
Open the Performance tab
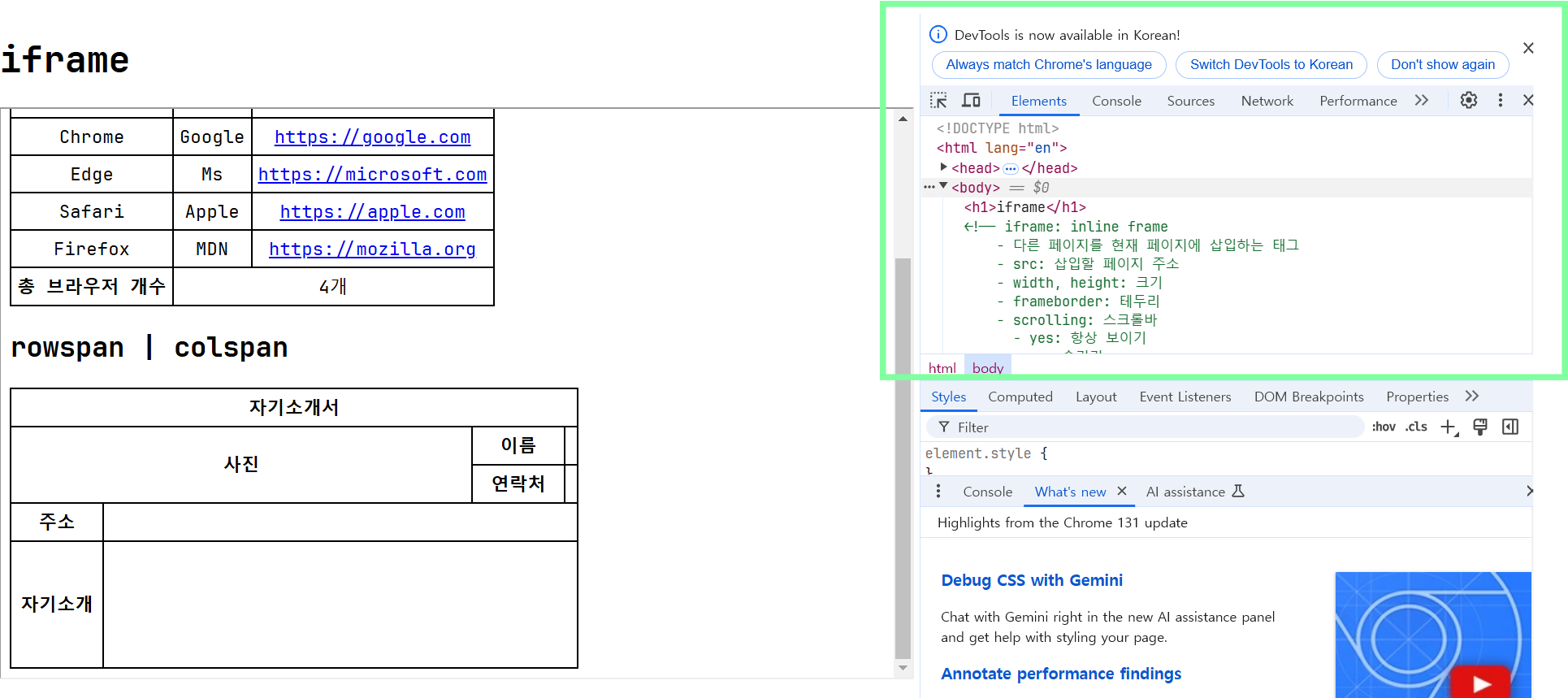coord(1358,101)
